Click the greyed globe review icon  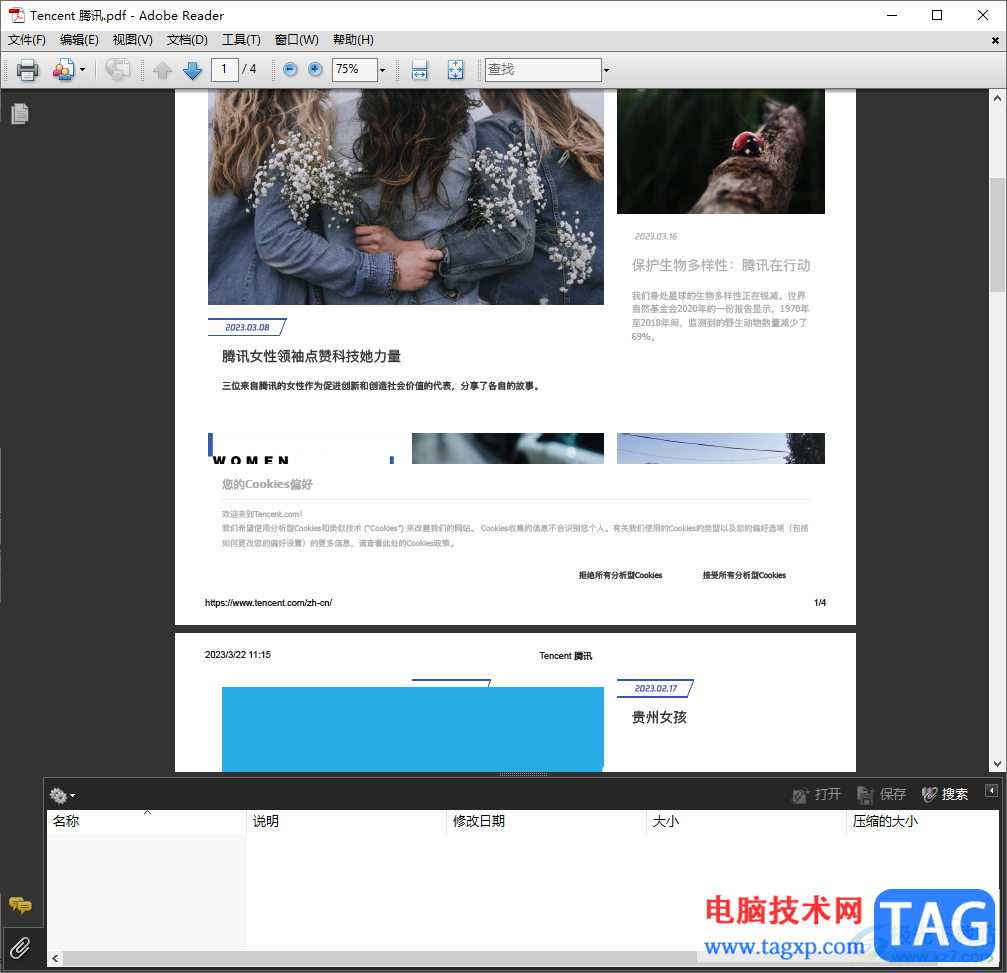pos(118,69)
